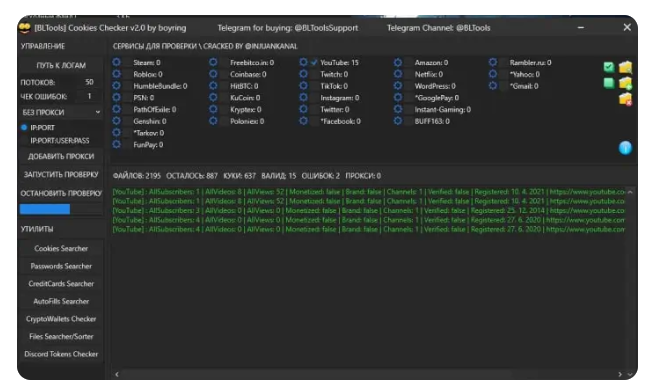The width and height of the screenshot is (650, 389).
Task: Click the log scrollbar's right arrow
Action: [620, 374]
